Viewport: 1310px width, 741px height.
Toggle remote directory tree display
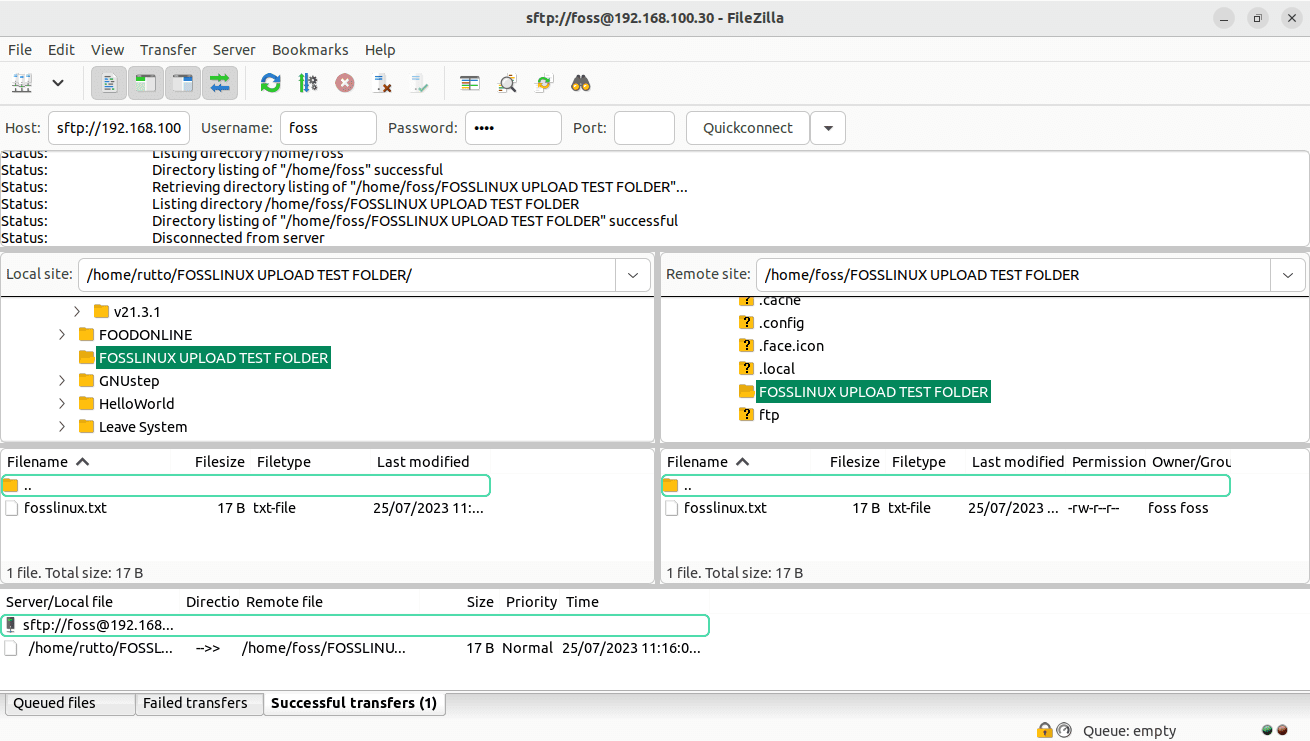(x=183, y=83)
